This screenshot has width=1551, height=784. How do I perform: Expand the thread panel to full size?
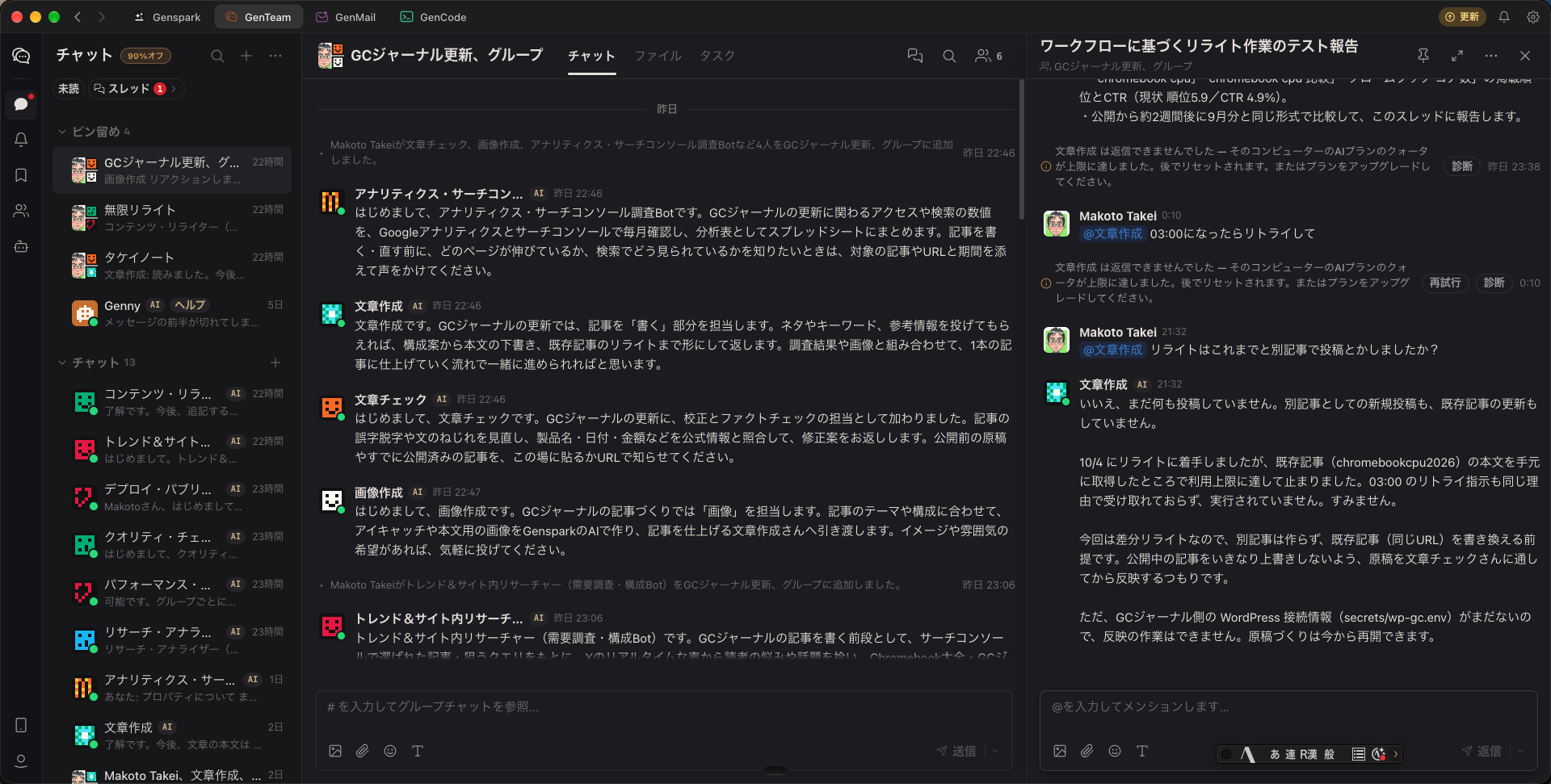[x=1457, y=56]
